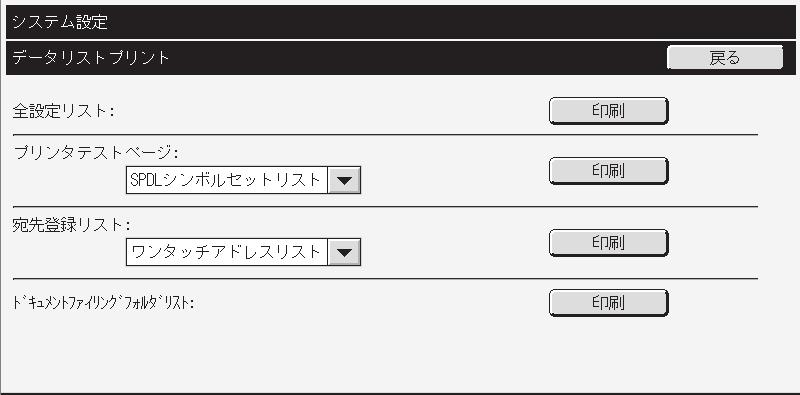Viewport: 800px width, 395px height.
Task: Click the divider above ドキュメントファイリングフォルダリスト
Action: tap(385, 279)
